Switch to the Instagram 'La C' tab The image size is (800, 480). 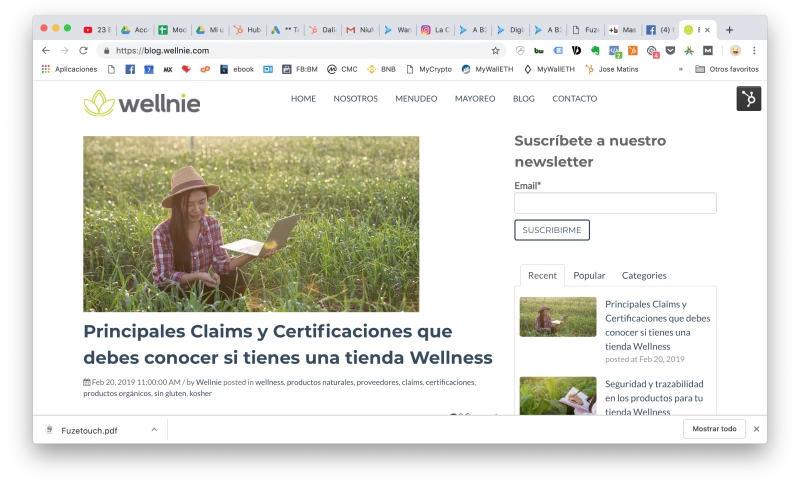(435, 30)
